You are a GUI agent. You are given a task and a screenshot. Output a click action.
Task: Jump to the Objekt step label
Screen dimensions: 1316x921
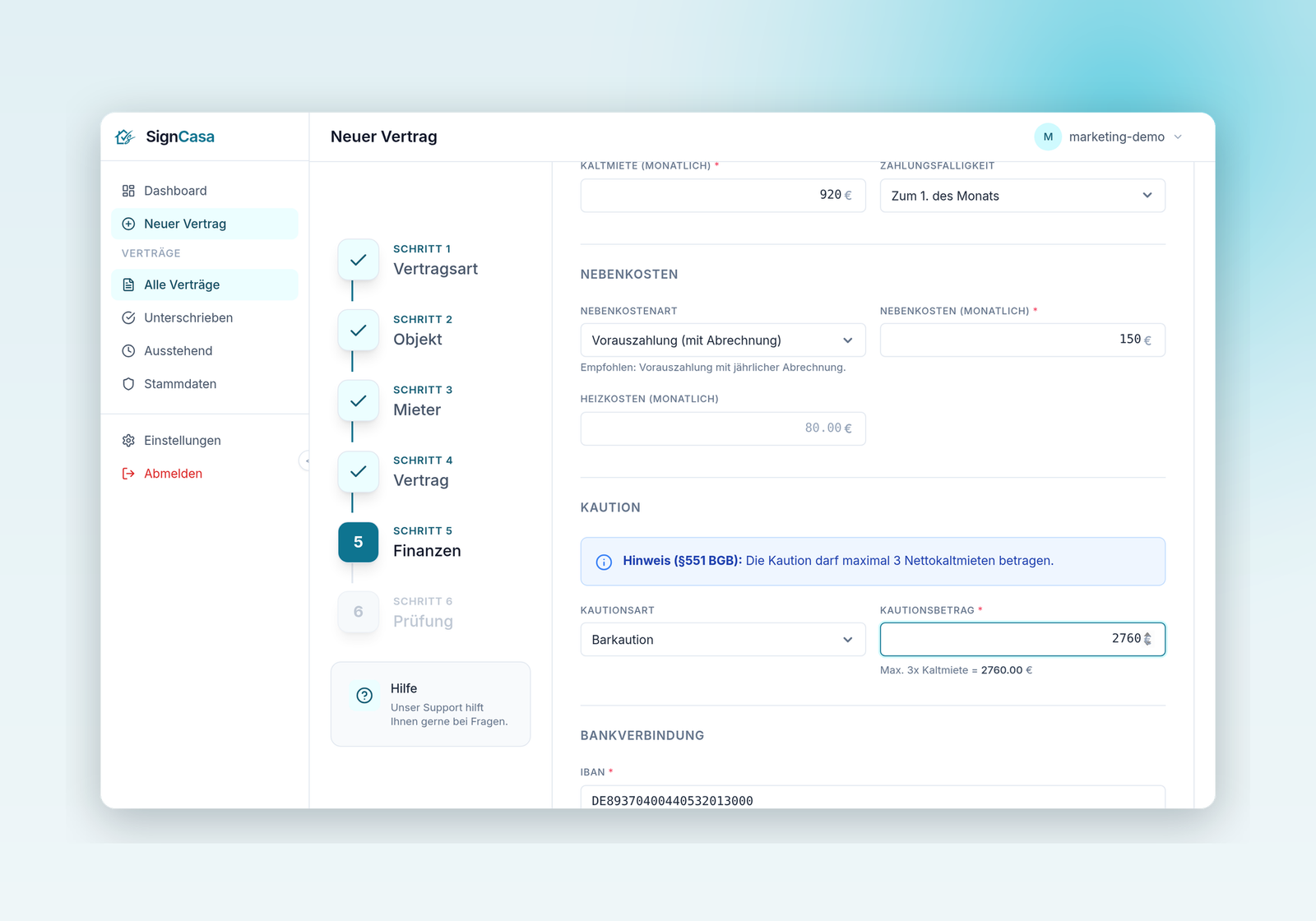click(418, 340)
